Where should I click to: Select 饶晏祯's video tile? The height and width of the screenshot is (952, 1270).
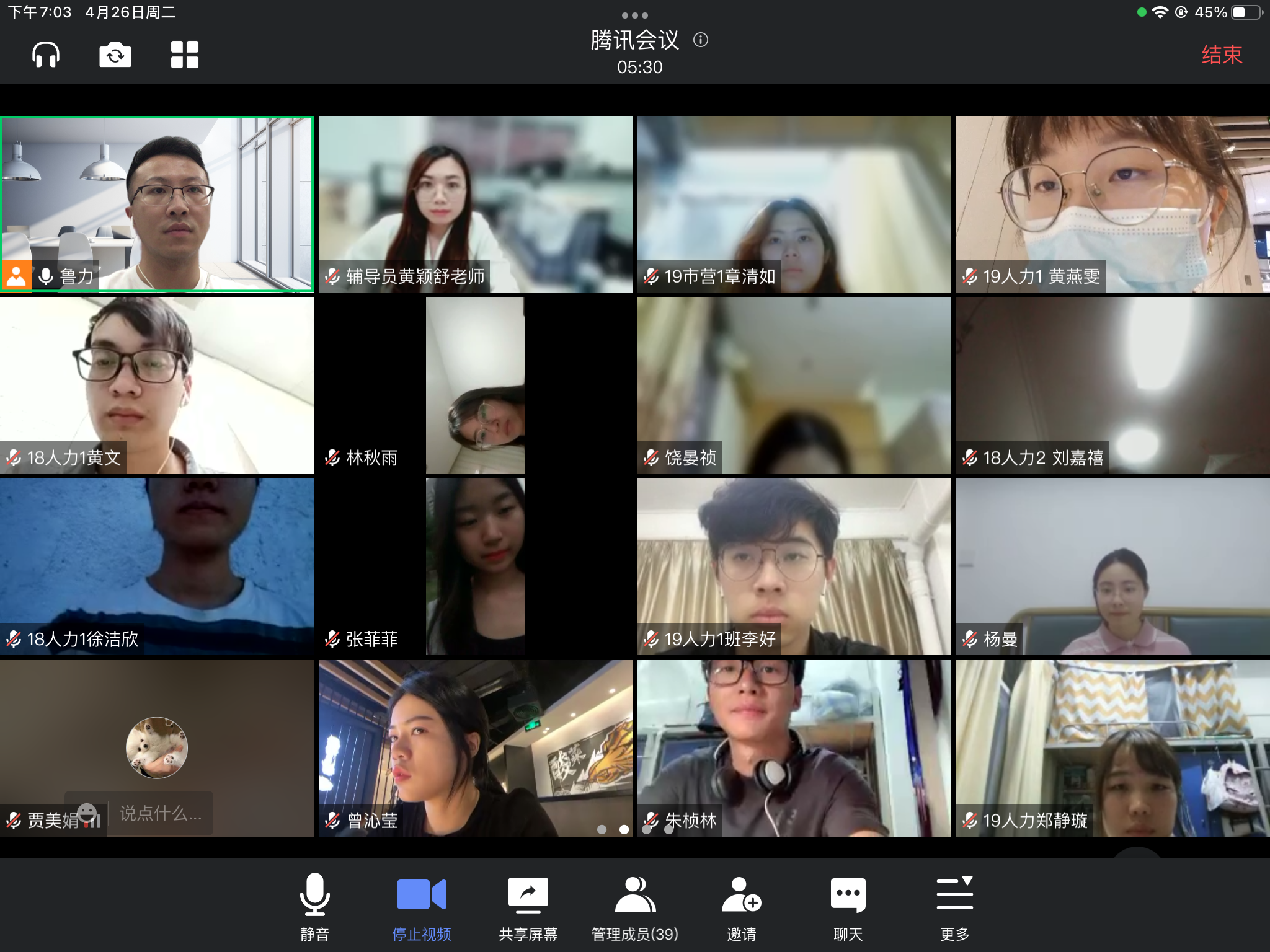[794, 386]
